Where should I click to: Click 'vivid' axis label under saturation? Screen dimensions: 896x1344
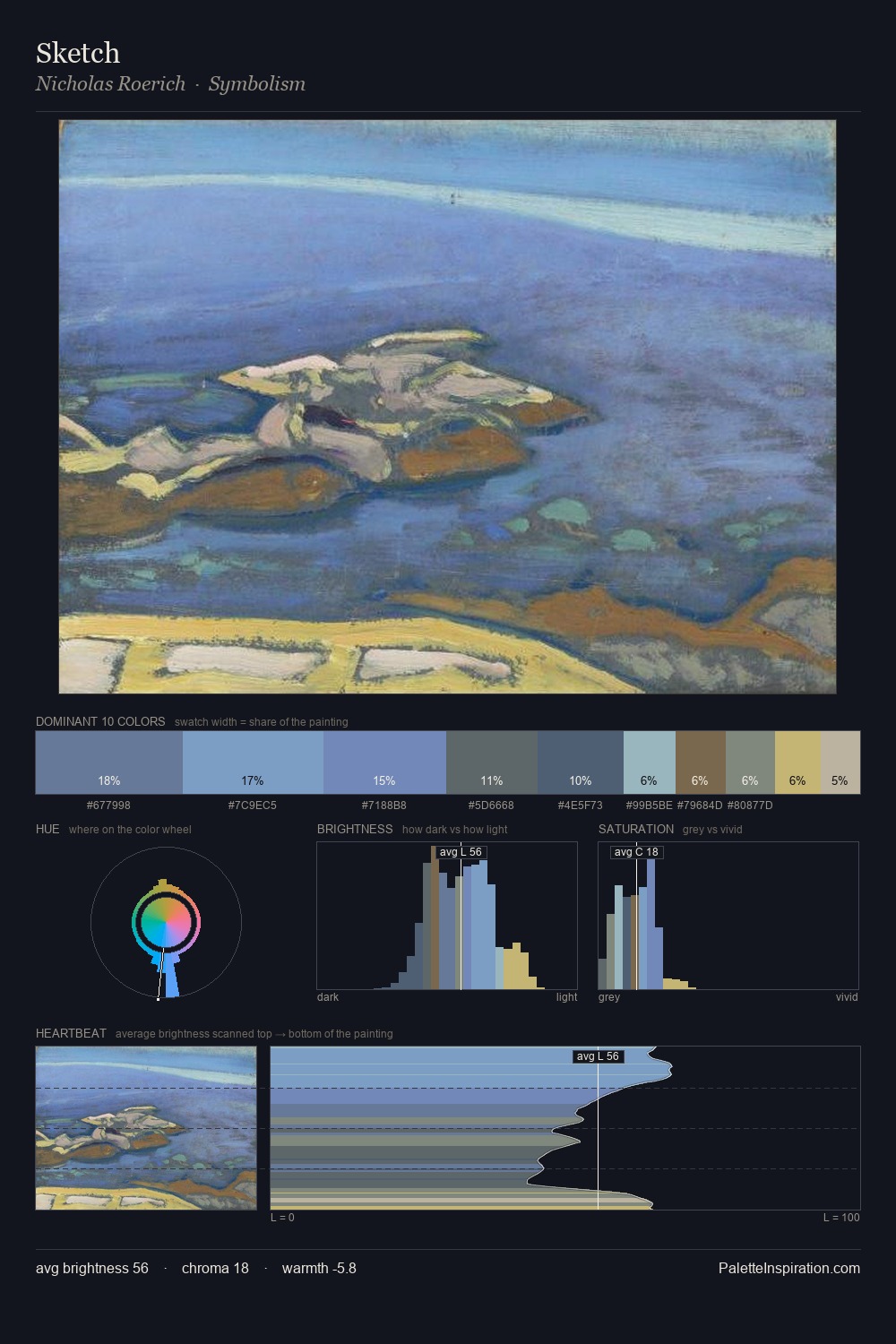847,997
